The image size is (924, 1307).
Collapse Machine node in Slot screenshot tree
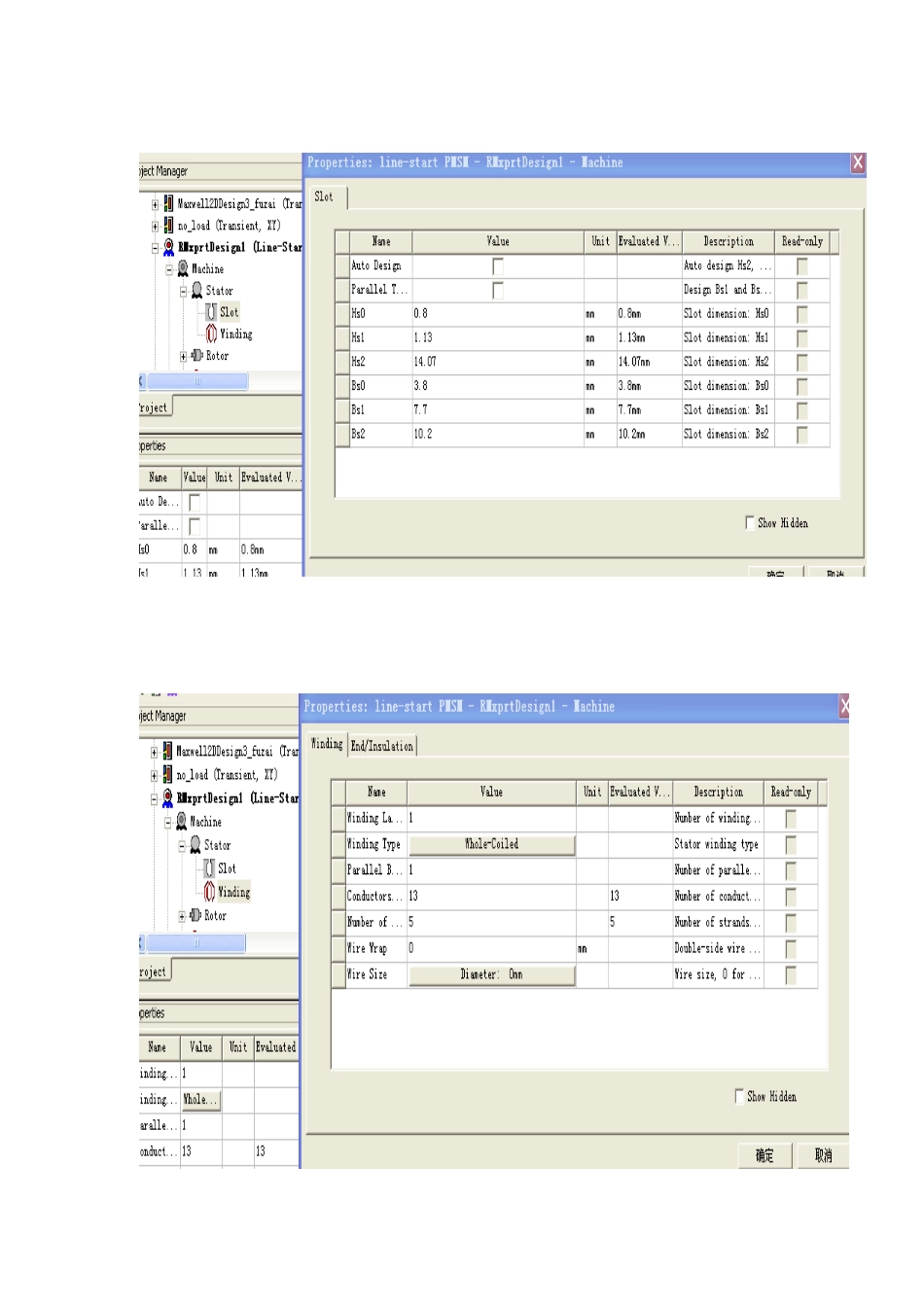168,269
